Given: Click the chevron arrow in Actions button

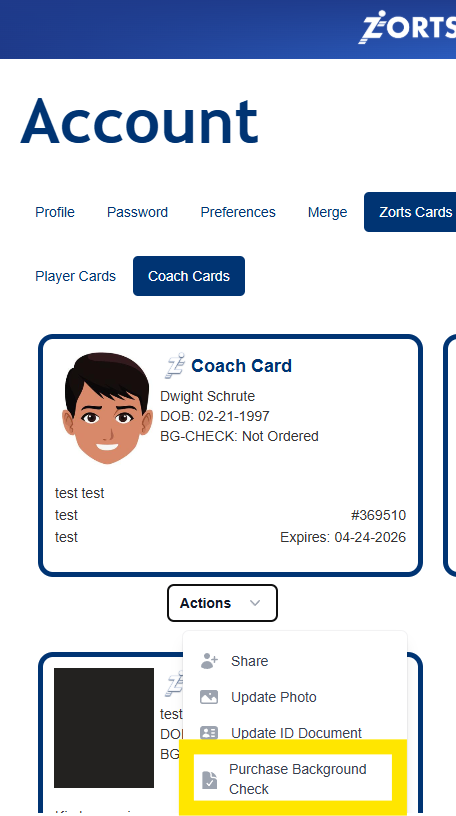Looking at the screenshot, I should 255,603.
